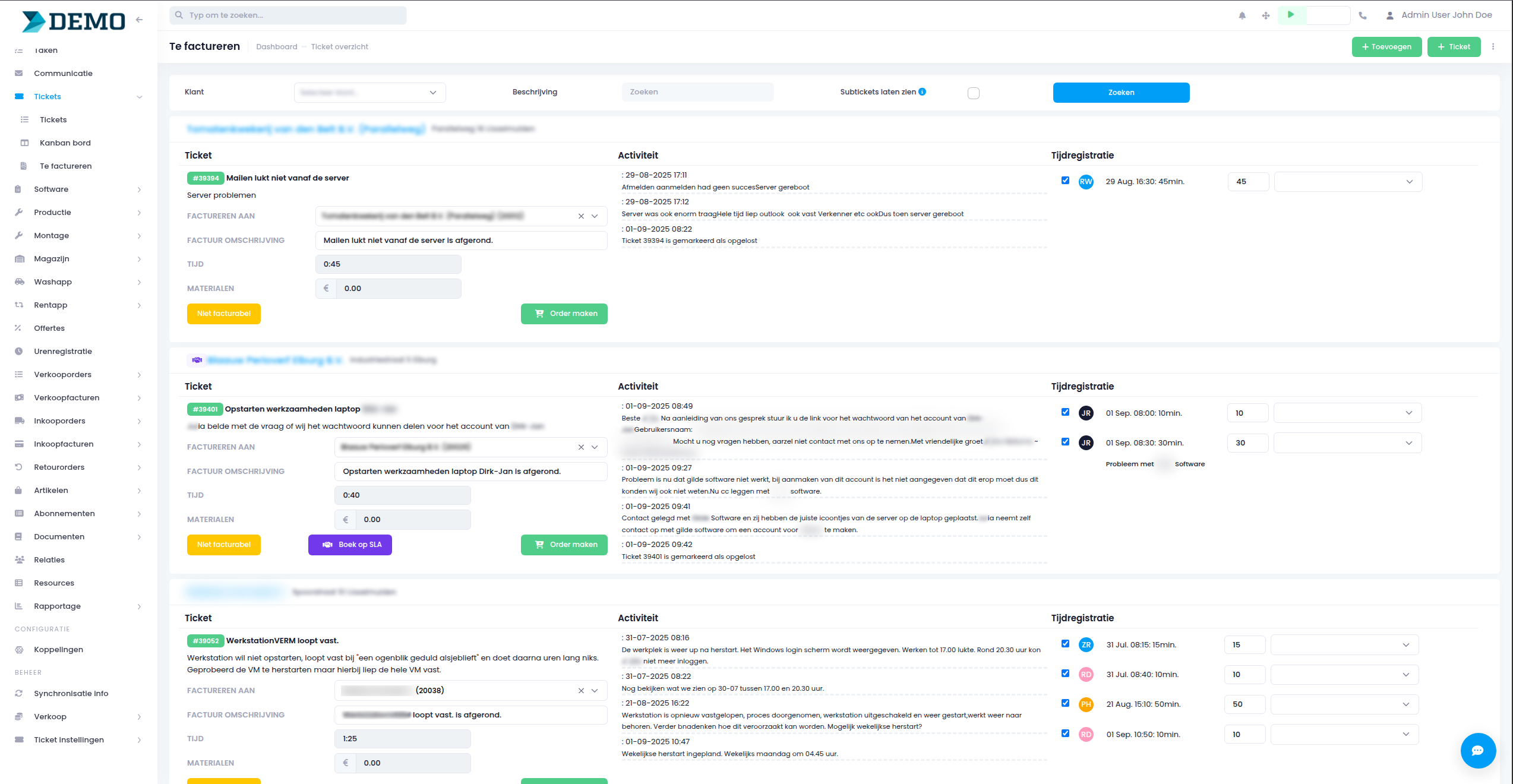Viewport: 1513px width, 784px height.
Task: Click the Beschrijving search input field
Action: [x=697, y=92]
